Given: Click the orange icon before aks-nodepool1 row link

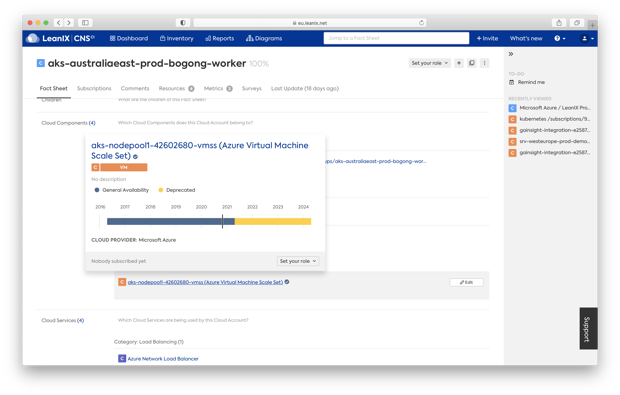Looking at the screenshot, I should [122, 282].
